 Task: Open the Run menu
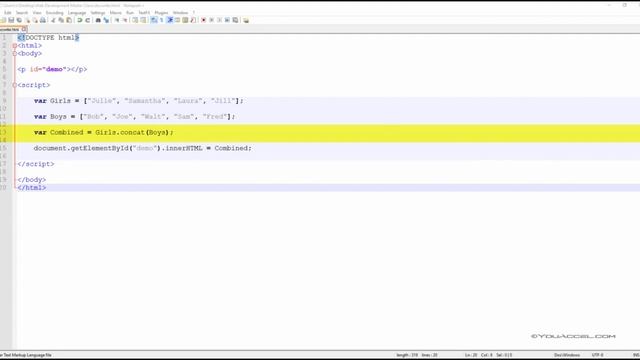click(130, 13)
